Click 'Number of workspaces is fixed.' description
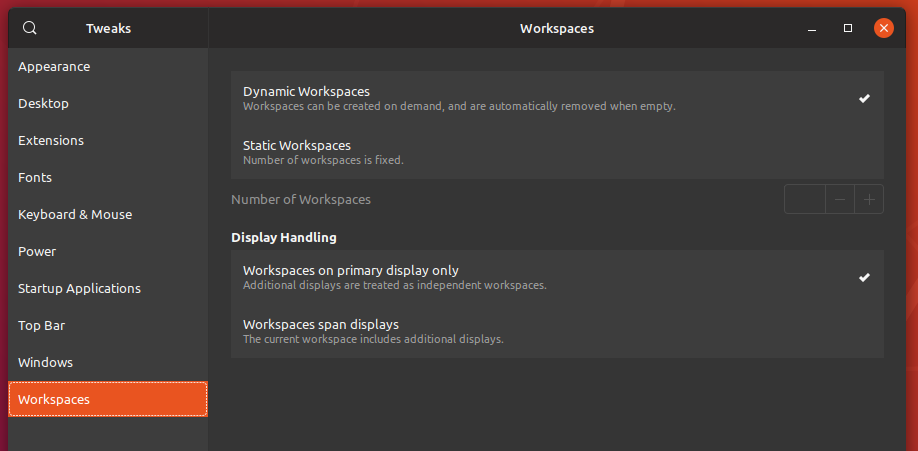This screenshot has height=451, width=918. point(323,160)
